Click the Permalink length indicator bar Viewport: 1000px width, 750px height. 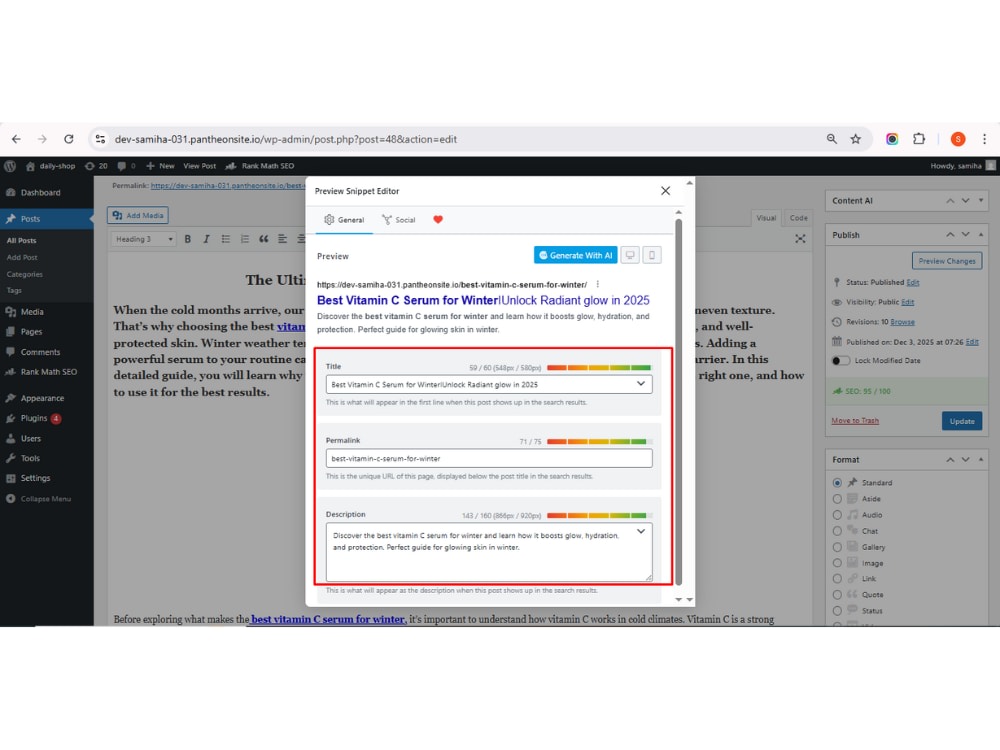pos(599,441)
